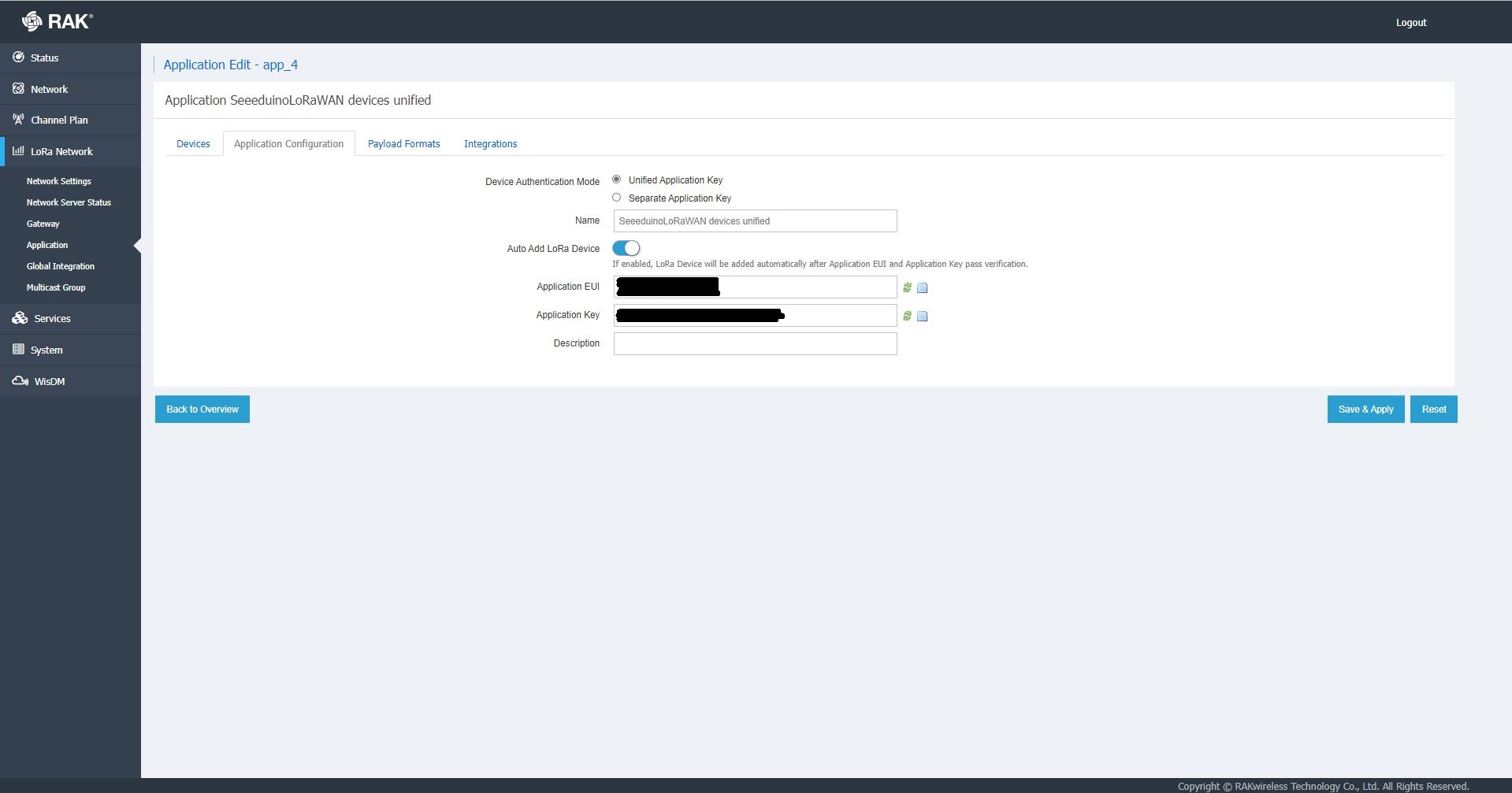Select Unified Application Key radio button
The height and width of the screenshot is (793, 1512).
point(616,180)
